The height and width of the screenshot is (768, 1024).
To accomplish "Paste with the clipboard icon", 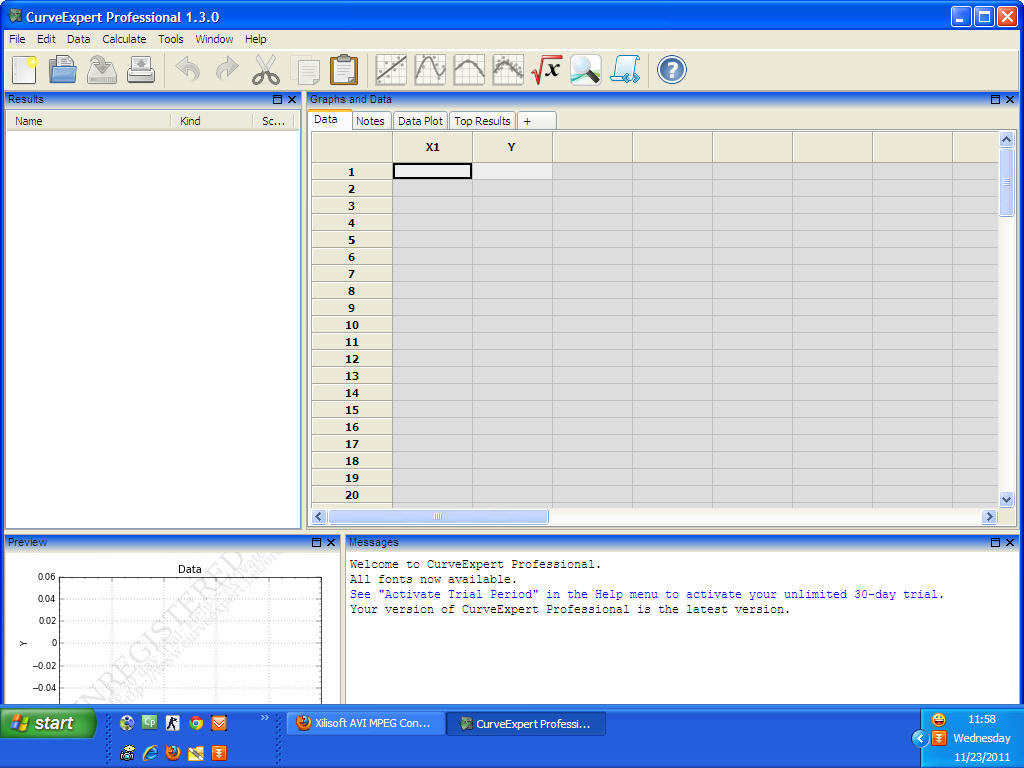I will [344, 70].
